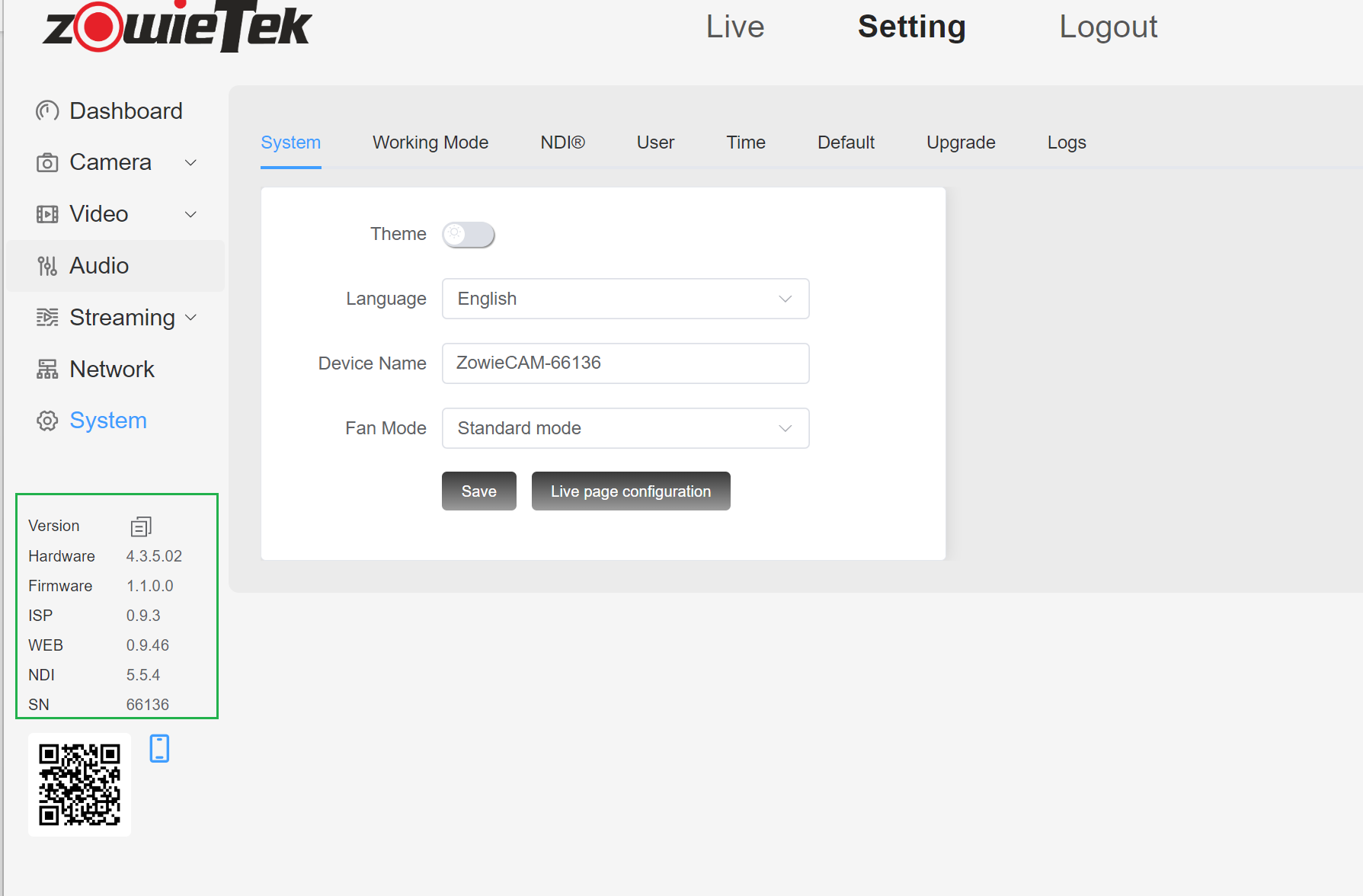
Task: Switch to the Working Mode tab
Action: tap(430, 142)
